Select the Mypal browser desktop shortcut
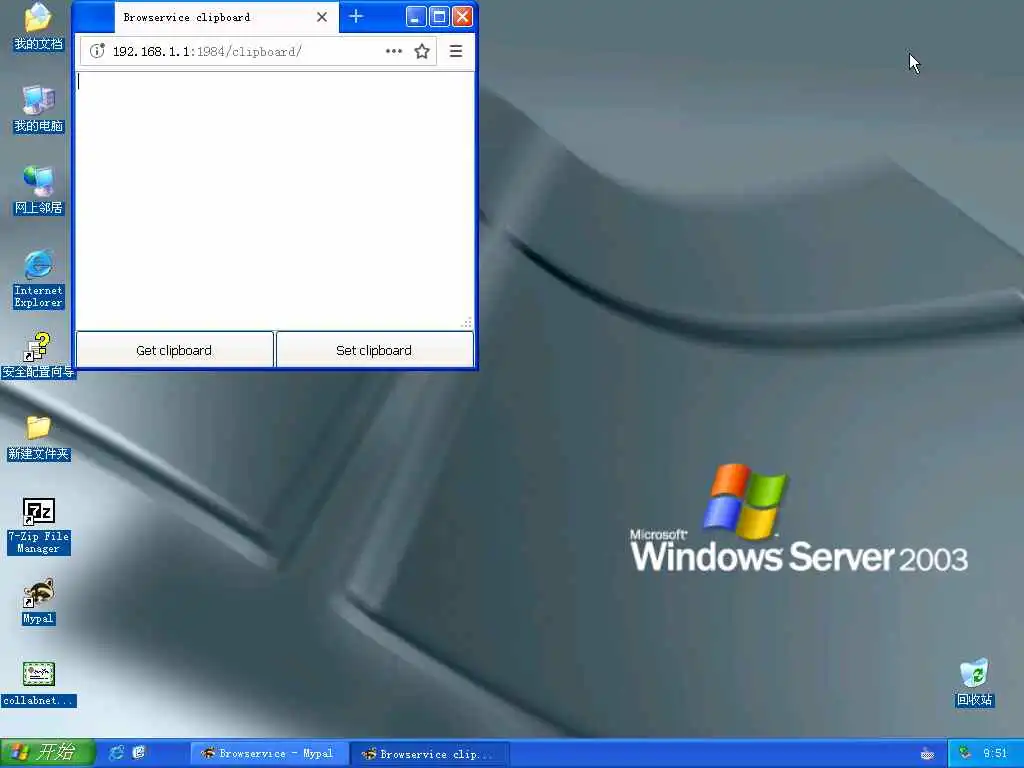The height and width of the screenshot is (768, 1024). 39,601
